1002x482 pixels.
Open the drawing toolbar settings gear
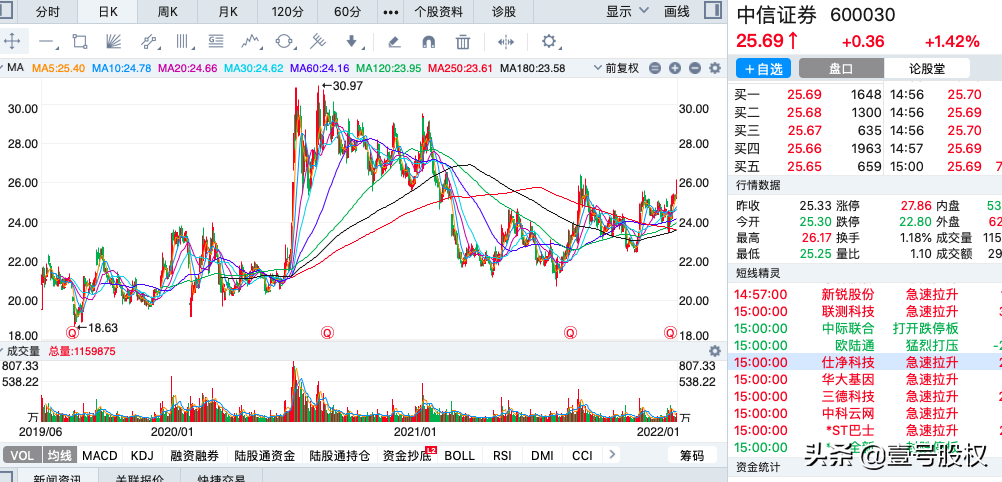point(549,42)
